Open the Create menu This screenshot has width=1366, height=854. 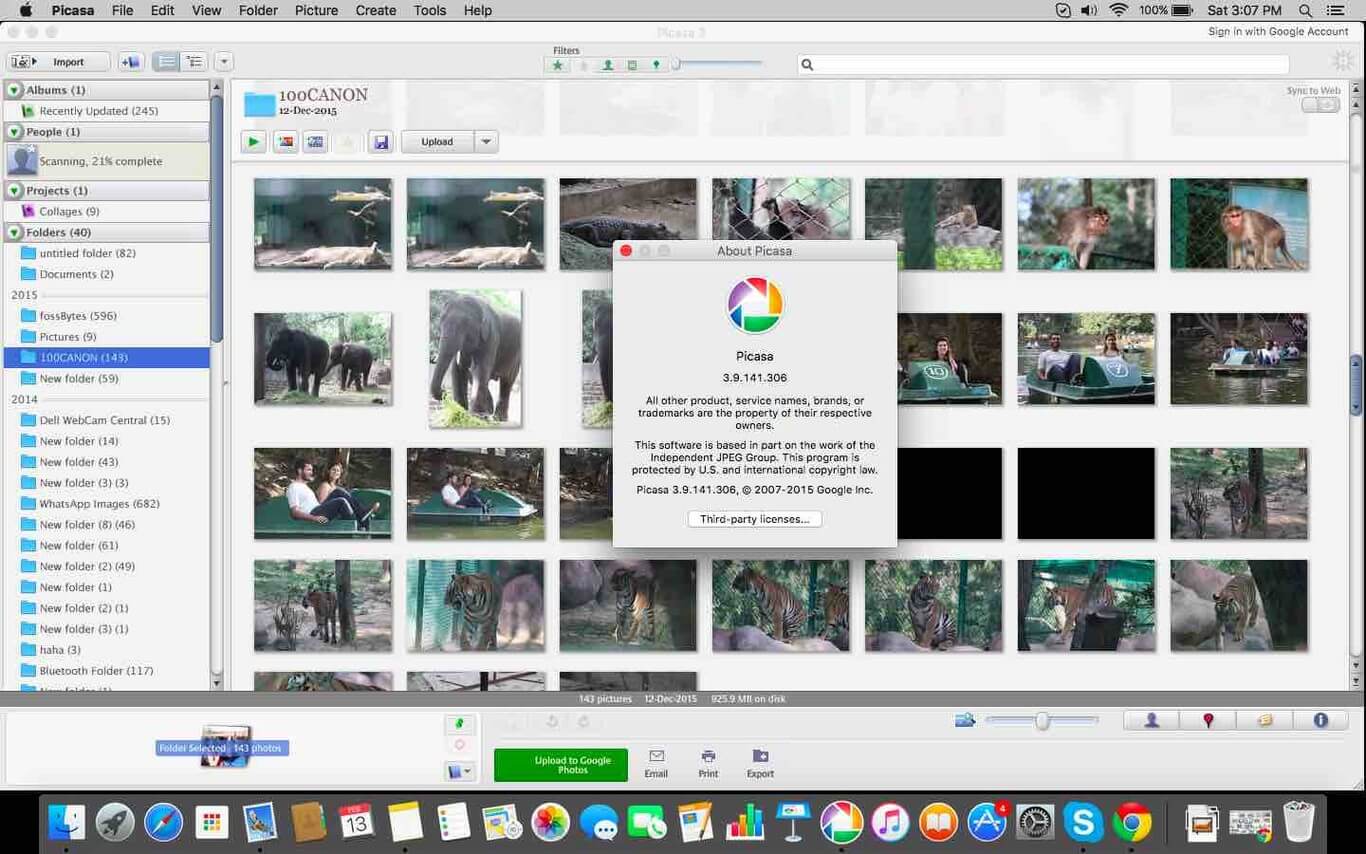pyautogui.click(x=376, y=10)
